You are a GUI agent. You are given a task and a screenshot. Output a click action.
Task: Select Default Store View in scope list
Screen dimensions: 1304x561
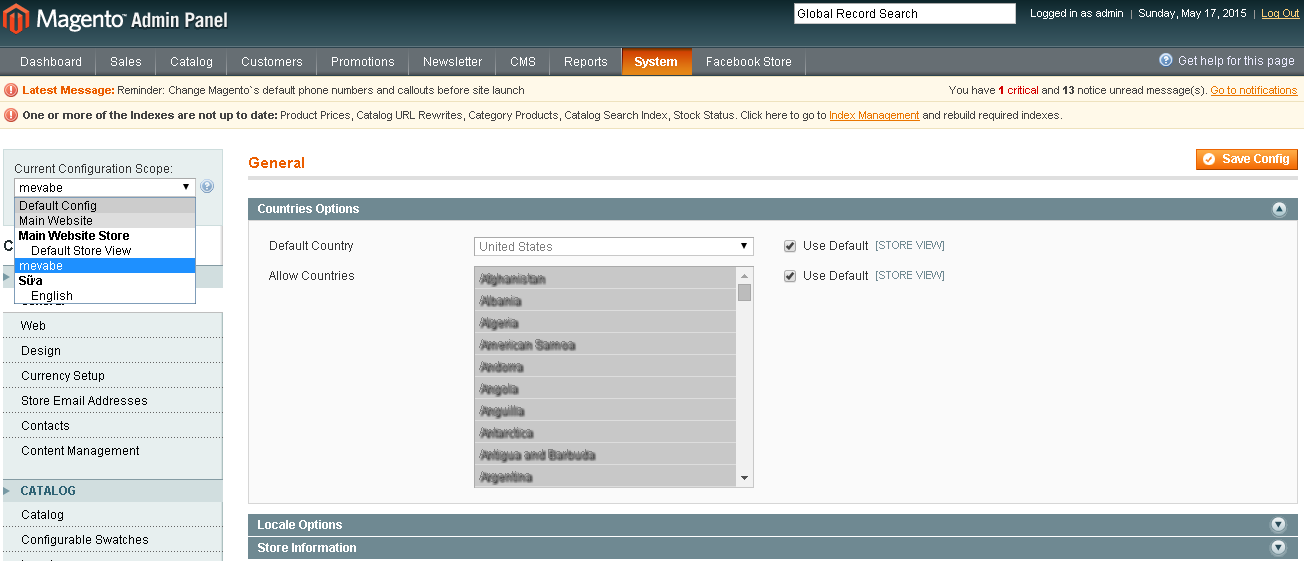(81, 251)
